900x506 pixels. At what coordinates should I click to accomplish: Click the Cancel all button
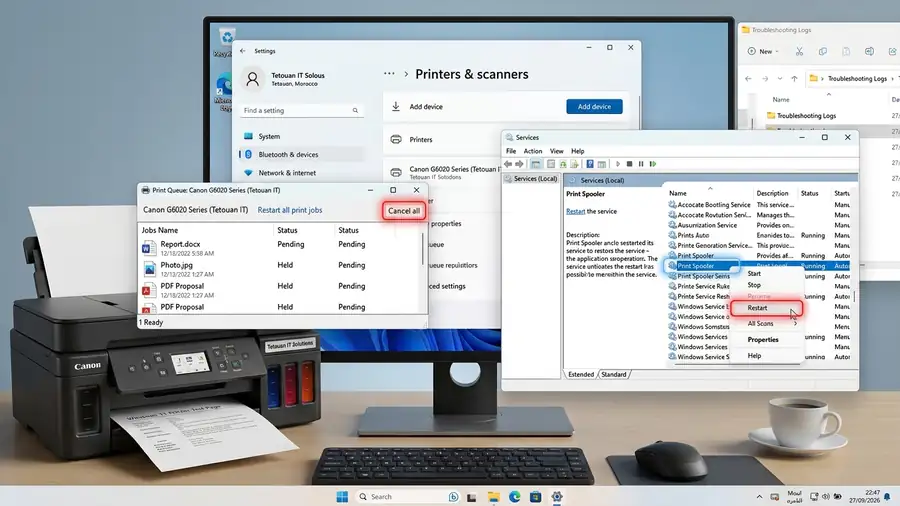tap(404, 211)
